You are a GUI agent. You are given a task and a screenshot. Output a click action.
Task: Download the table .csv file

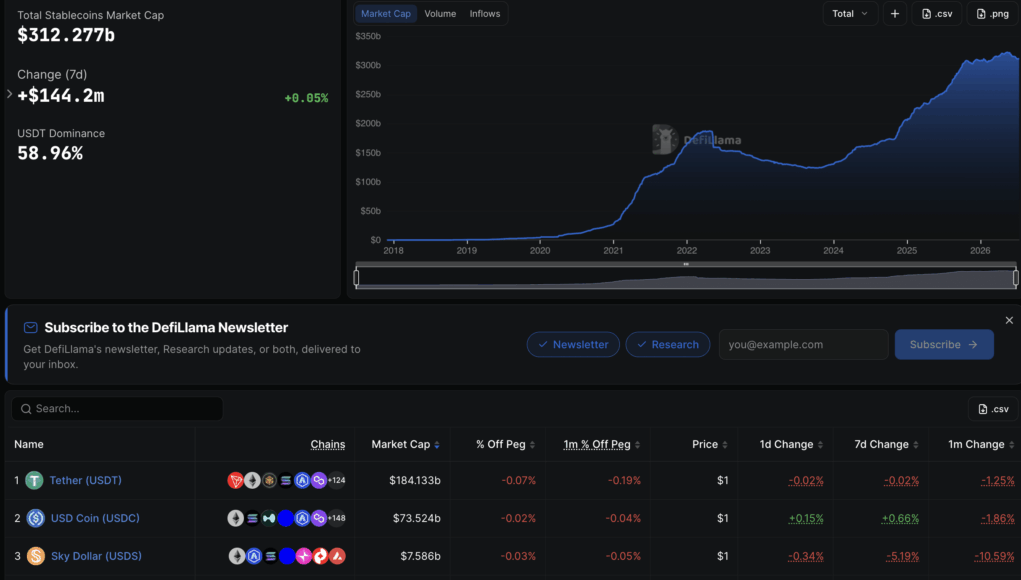pyautogui.click(x=993, y=409)
